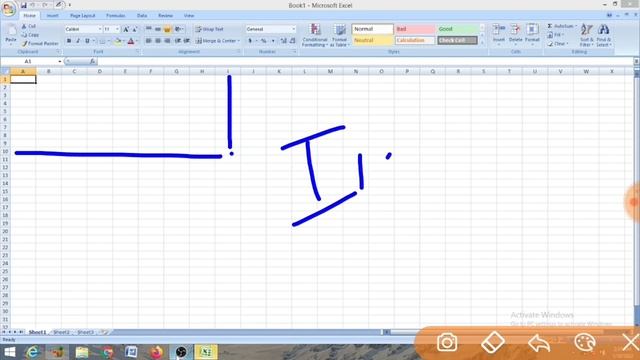The width and height of the screenshot is (640, 360).
Task: Toggle Italic formatting
Action: point(78,41)
